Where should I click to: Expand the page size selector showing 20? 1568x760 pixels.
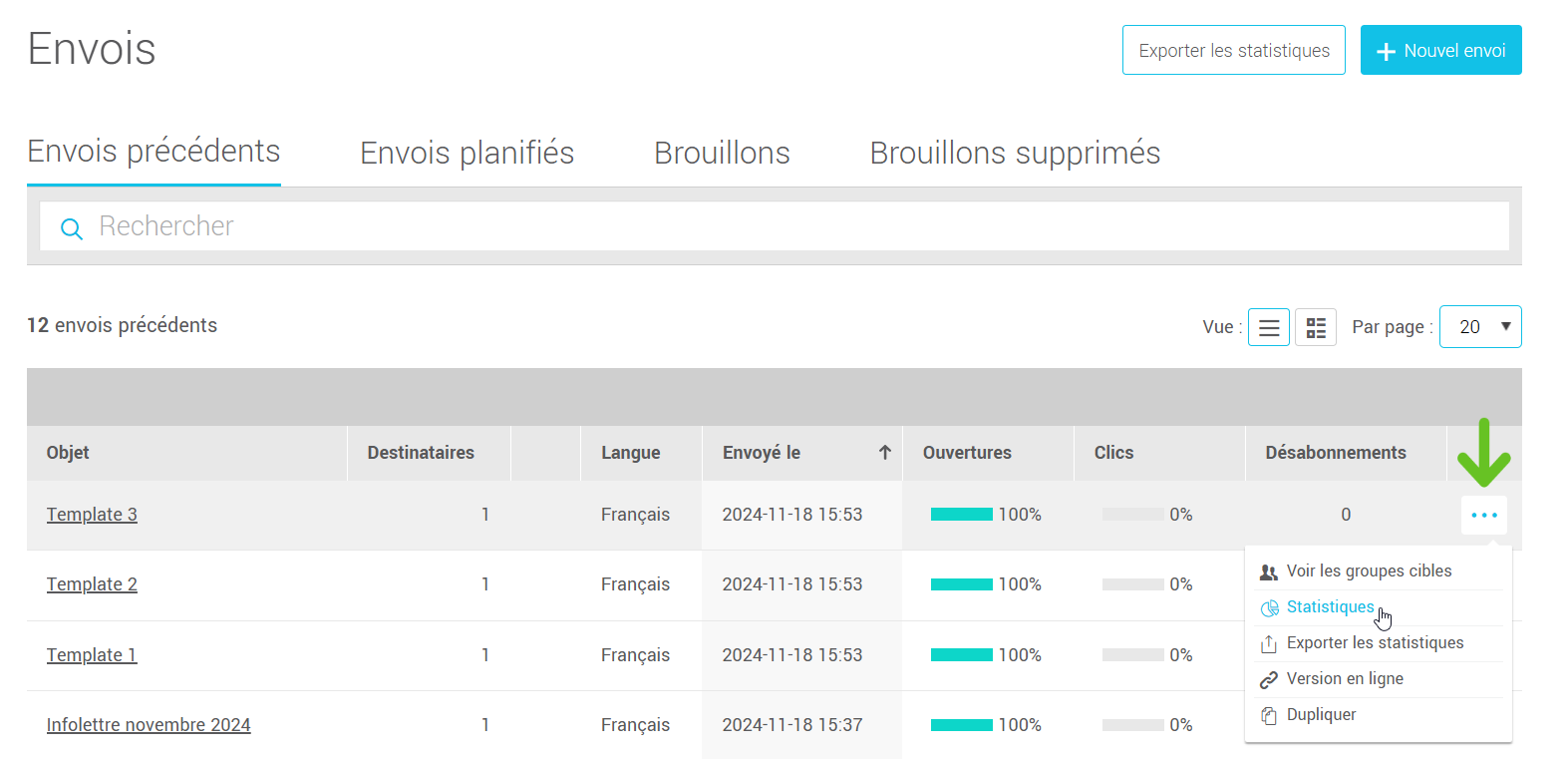pos(1480,326)
